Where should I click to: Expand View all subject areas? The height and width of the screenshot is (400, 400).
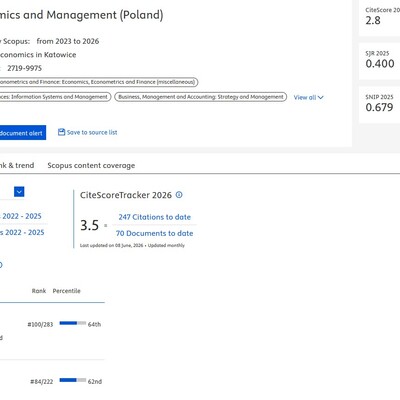[308, 97]
